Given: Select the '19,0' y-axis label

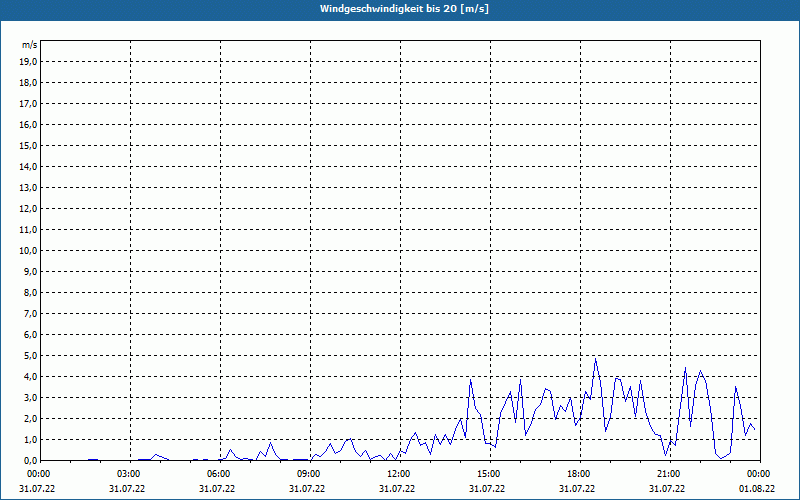Looking at the screenshot, I should pyautogui.click(x=28, y=62).
